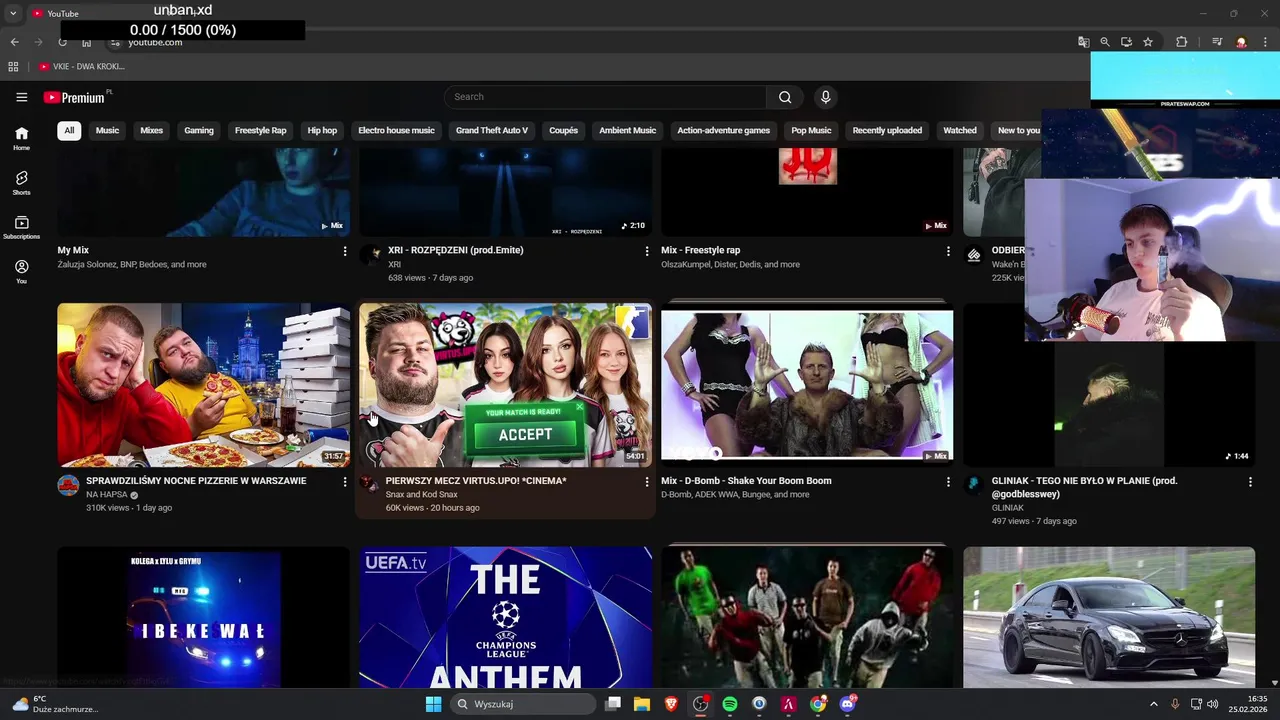Screen dimensions: 1280x720
Task: Select the Ambient Music filter chip
Action: click(x=627, y=130)
